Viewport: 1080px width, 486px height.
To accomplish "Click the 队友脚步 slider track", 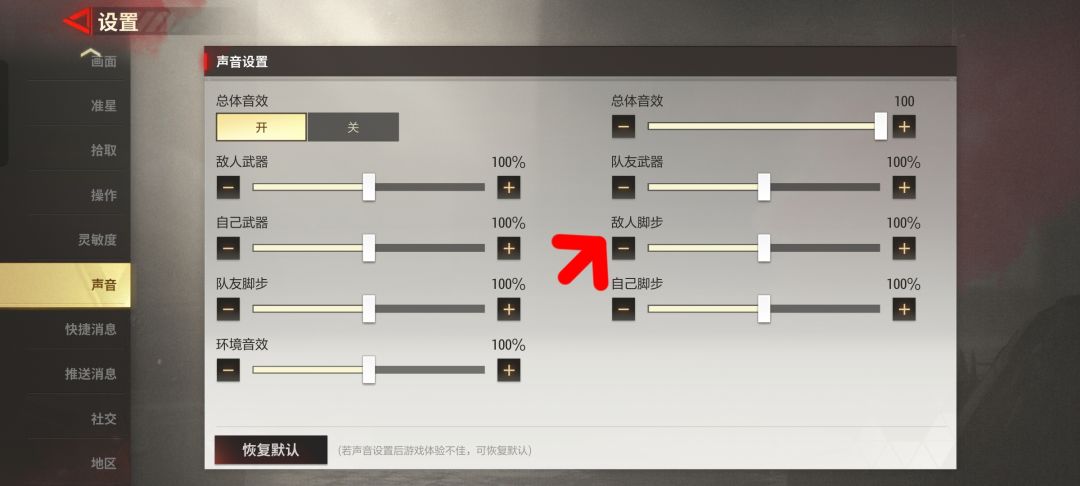I will 368,309.
